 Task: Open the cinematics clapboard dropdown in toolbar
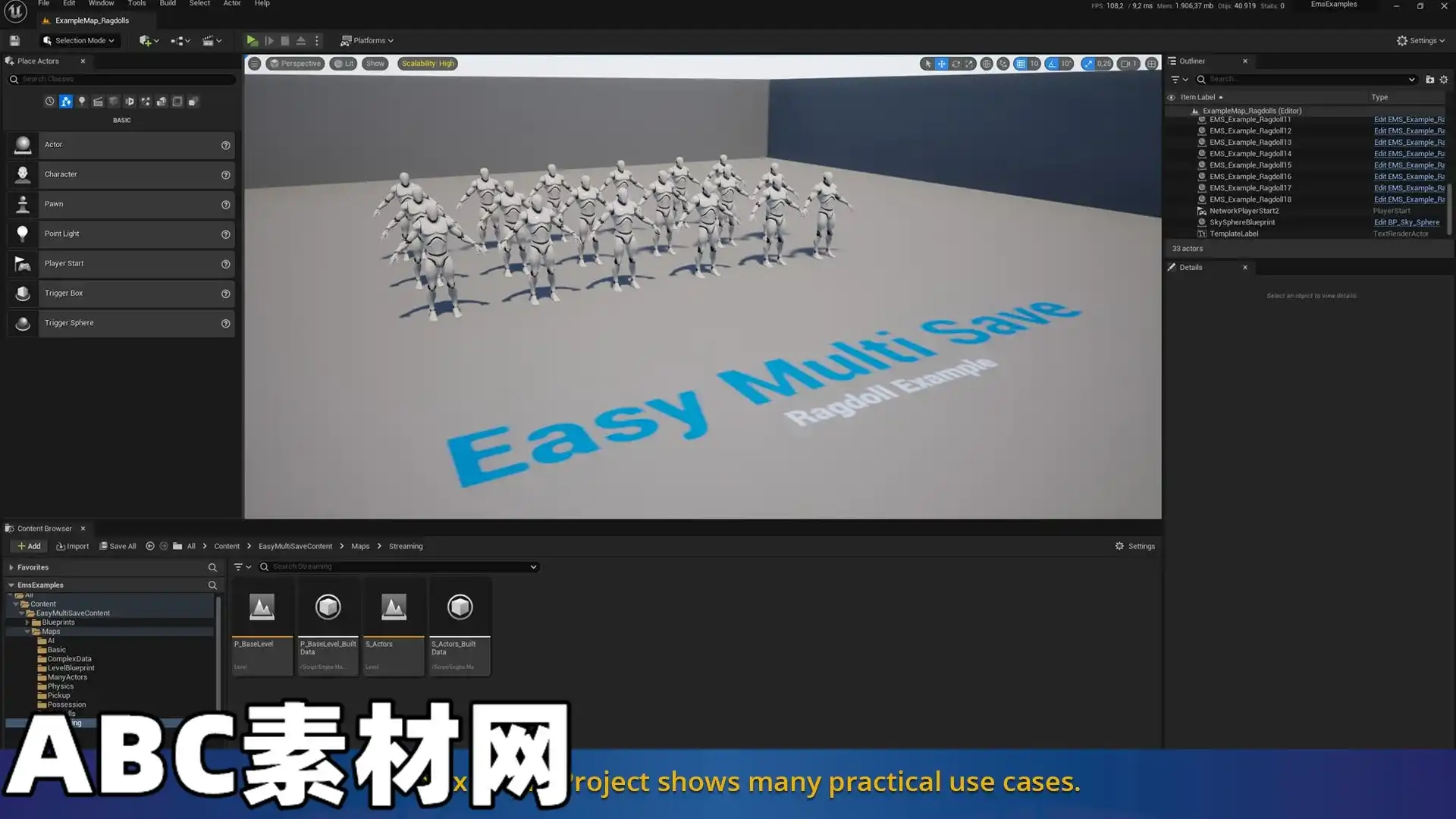(x=212, y=41)
